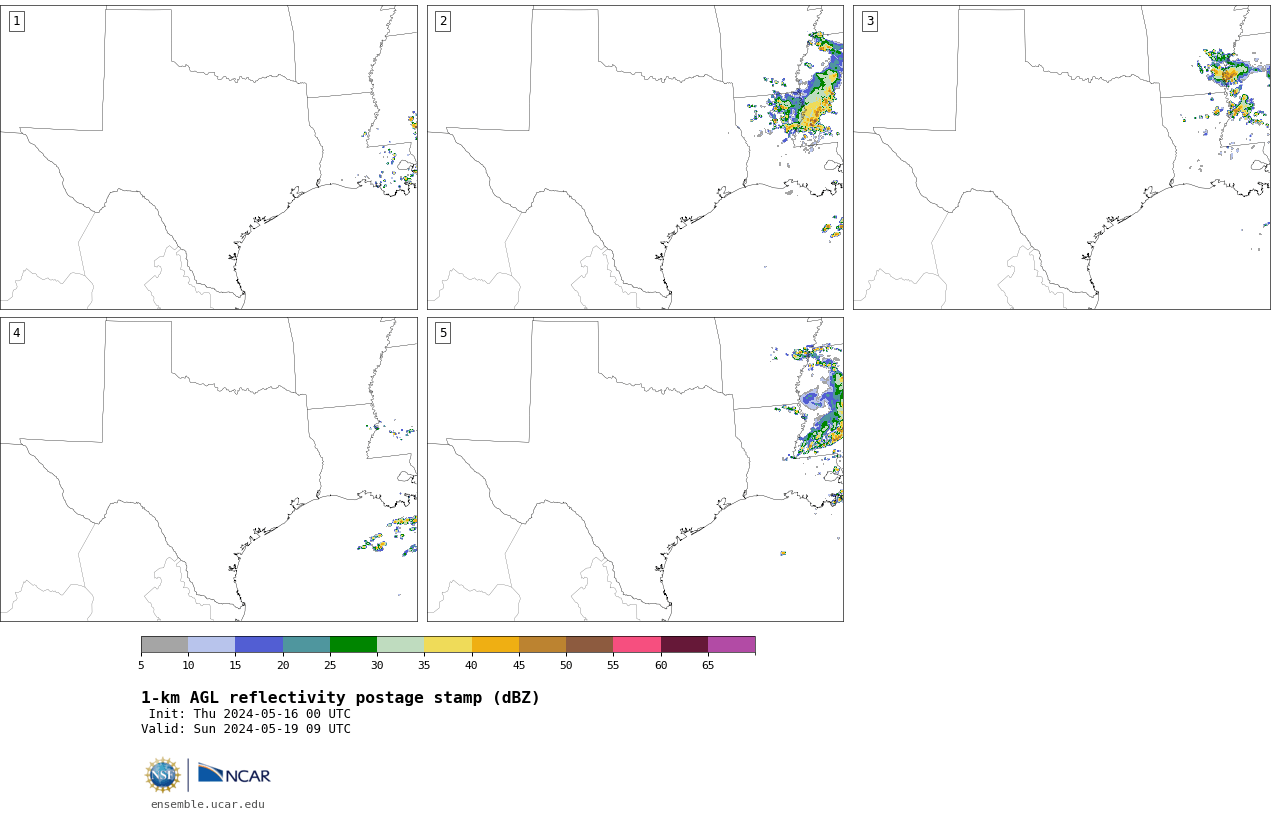Click the pale green 30-35 dBZ swatch

(400, 644)
